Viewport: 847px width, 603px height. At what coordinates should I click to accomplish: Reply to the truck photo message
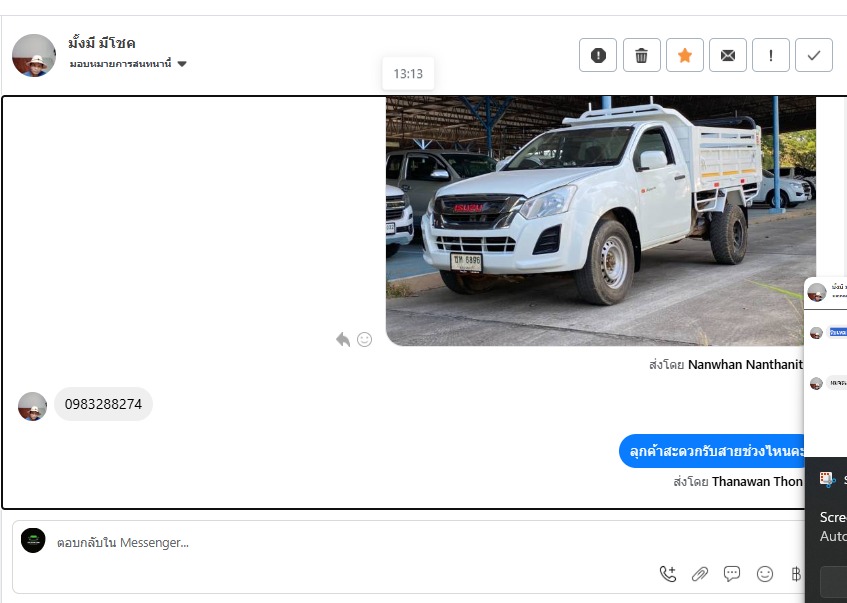click(343, 340)
